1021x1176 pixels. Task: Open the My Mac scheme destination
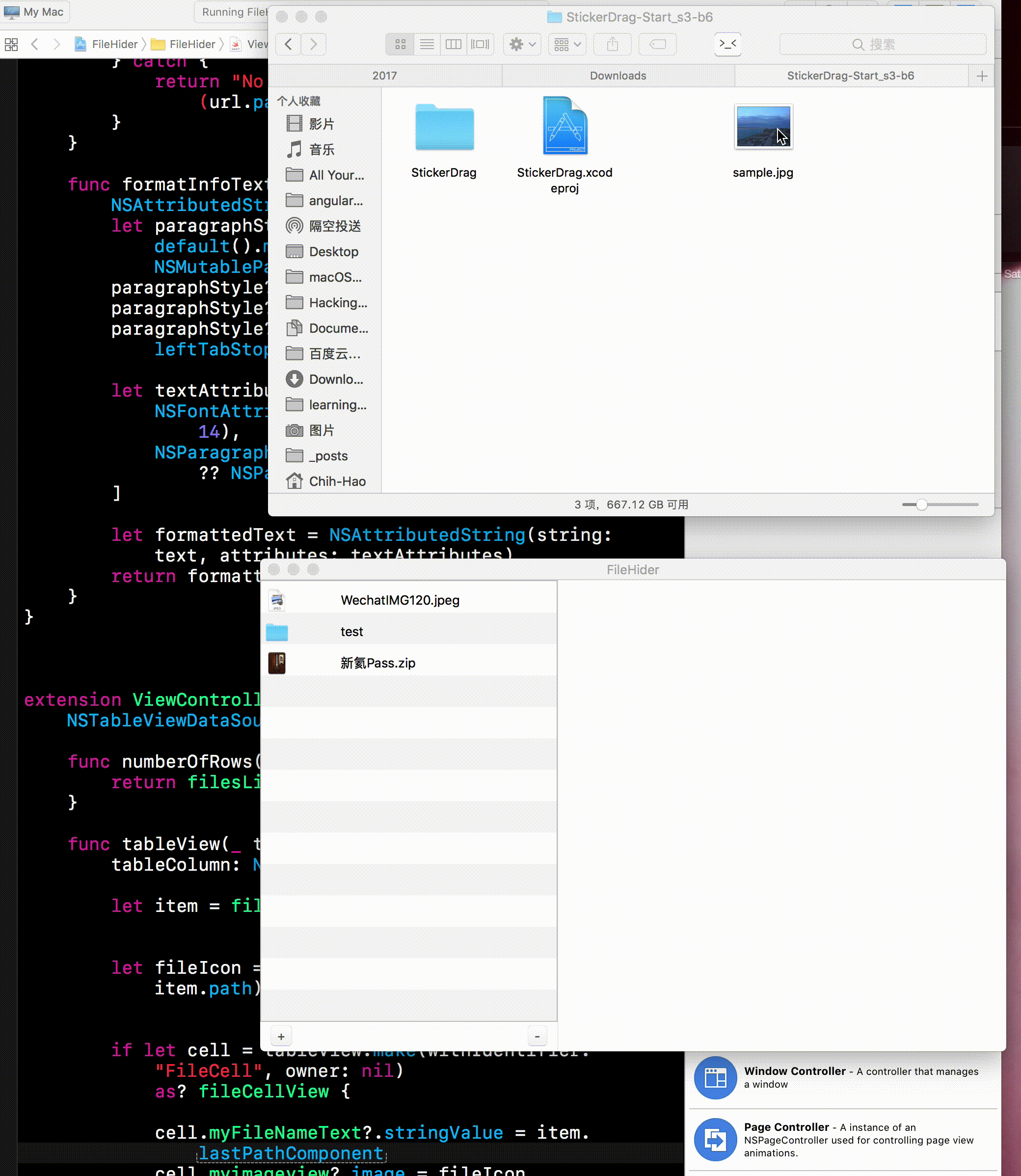pyautogui.click(x=35, y=12)
